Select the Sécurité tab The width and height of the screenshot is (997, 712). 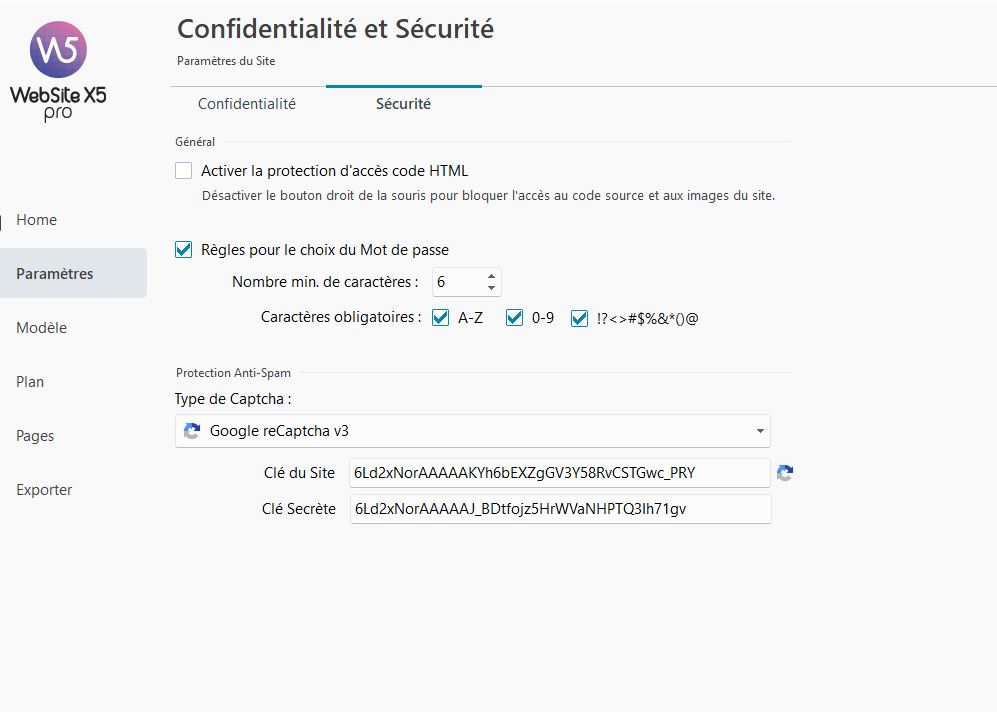point(403,104)
